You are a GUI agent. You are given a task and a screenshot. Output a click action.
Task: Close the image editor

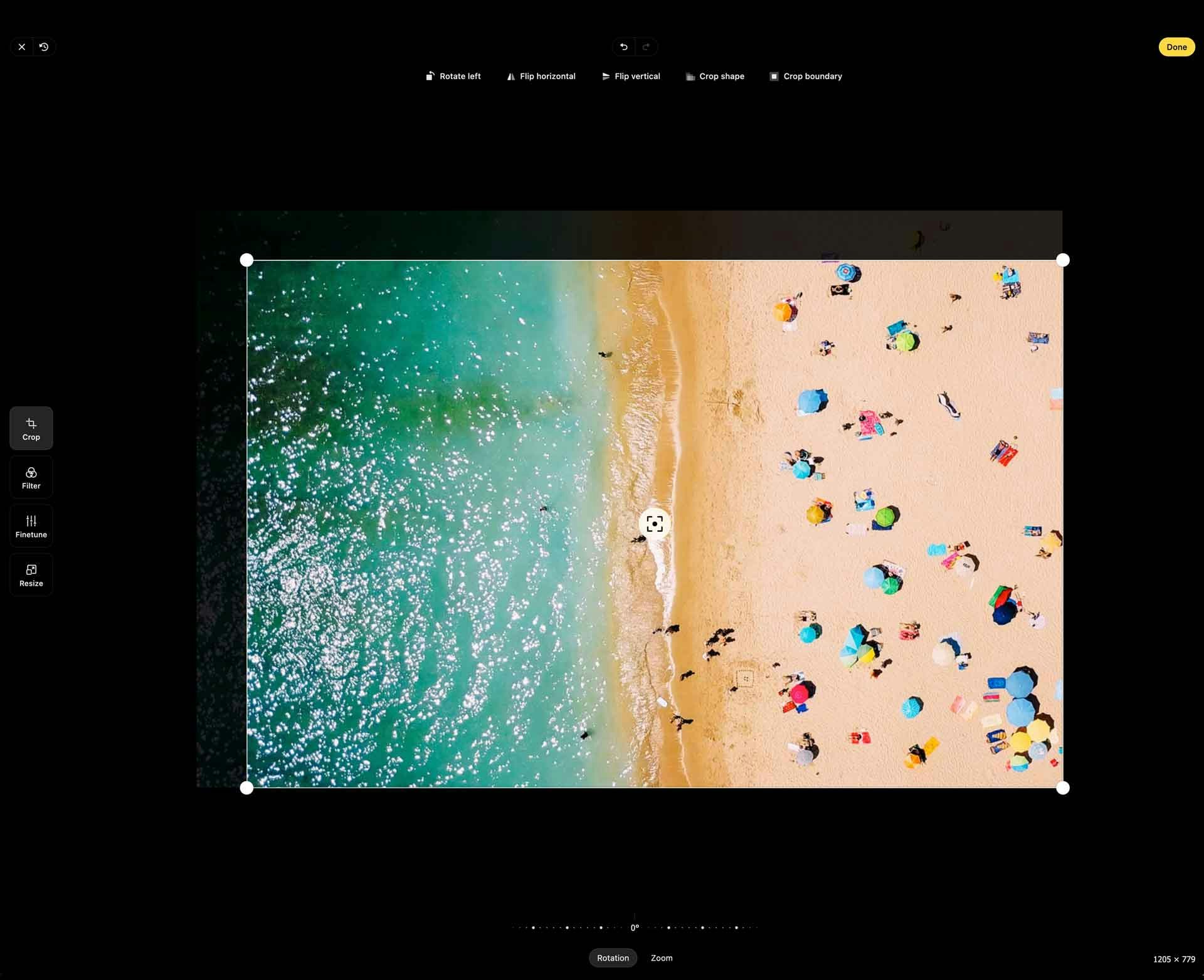point(22,47)
